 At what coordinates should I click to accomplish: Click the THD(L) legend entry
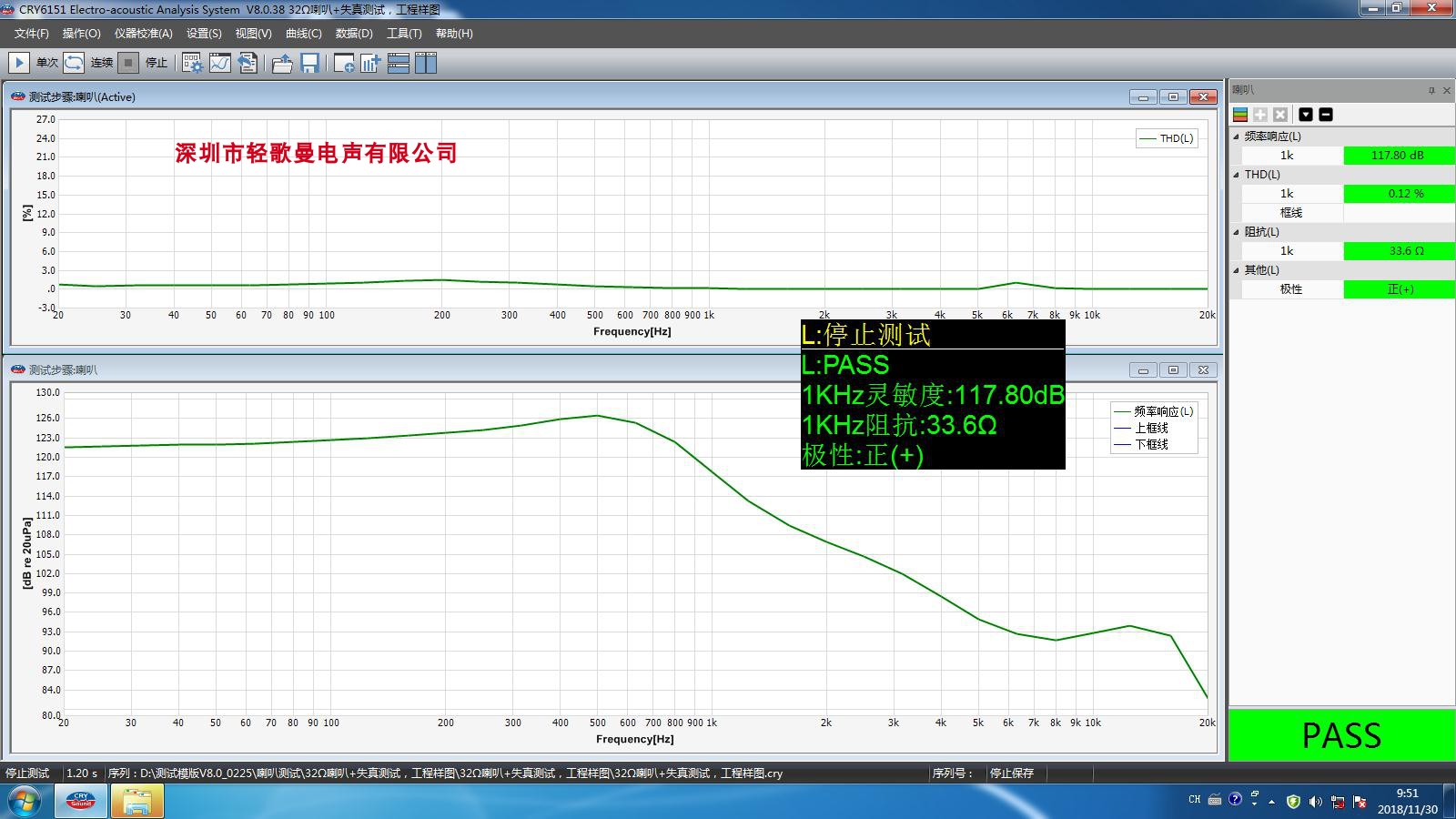pos(1167,138)
